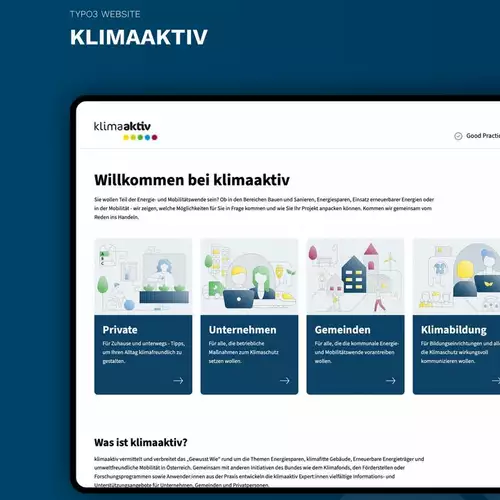Click the TYPO3 WEBSITE label
The image size is (500, 500).
[x=105, y=14]
